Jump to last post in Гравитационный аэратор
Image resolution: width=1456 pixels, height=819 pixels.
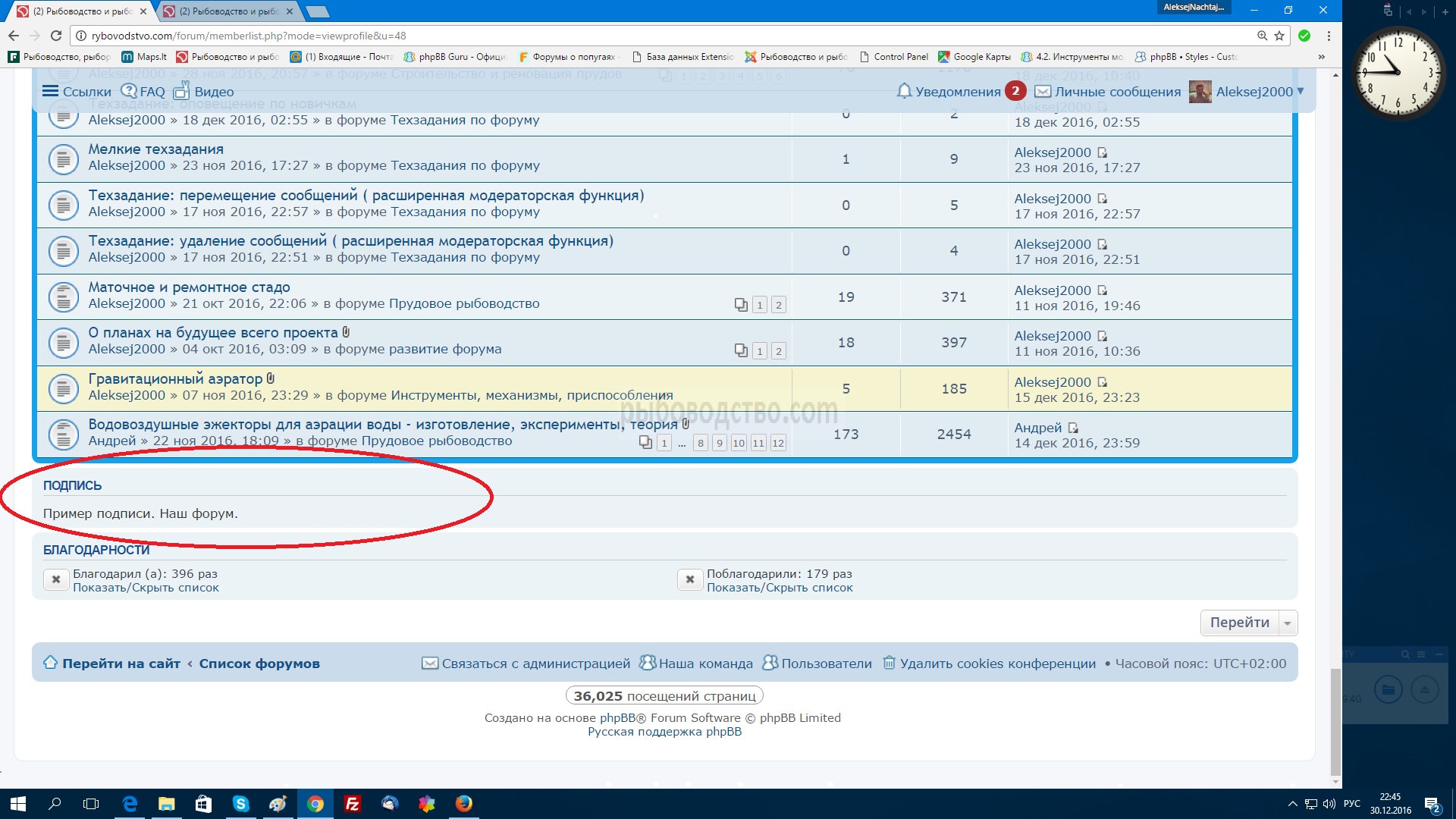click(1103, 382)
